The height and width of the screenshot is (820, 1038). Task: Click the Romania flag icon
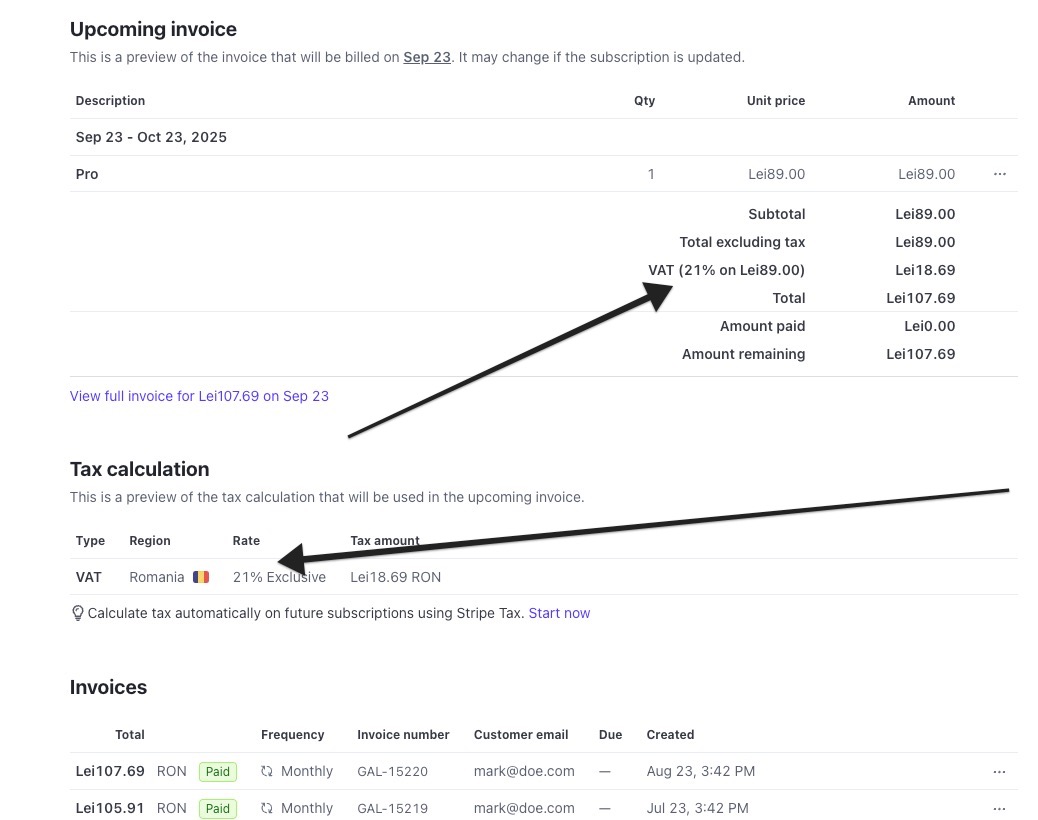pyautogui.click(x=201, y=577)
